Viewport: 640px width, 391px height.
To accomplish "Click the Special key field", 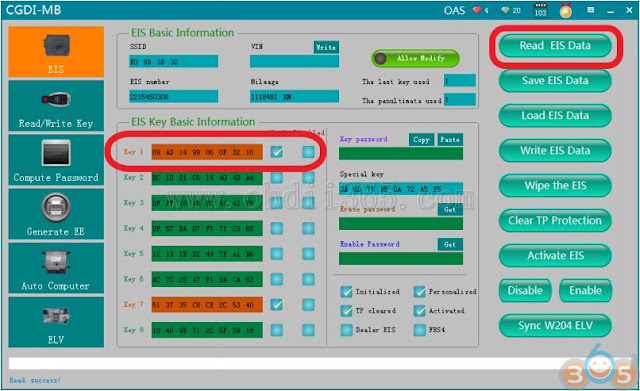I will pyautogui.click(x=401, y=189).
